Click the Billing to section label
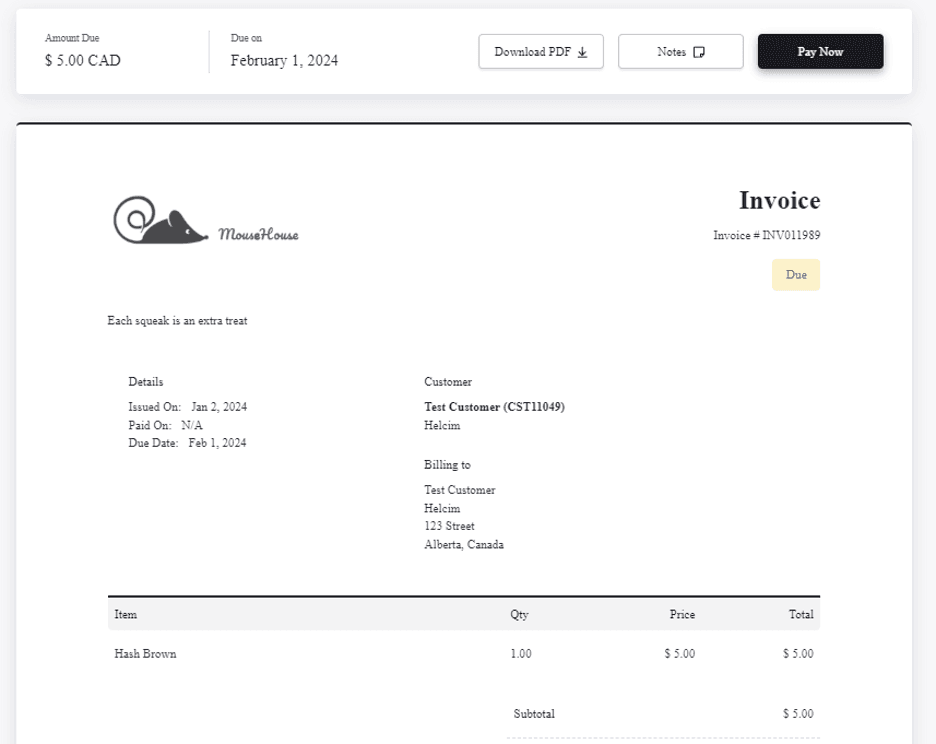The width and height of the screenshot is (936, 744). 447,465
